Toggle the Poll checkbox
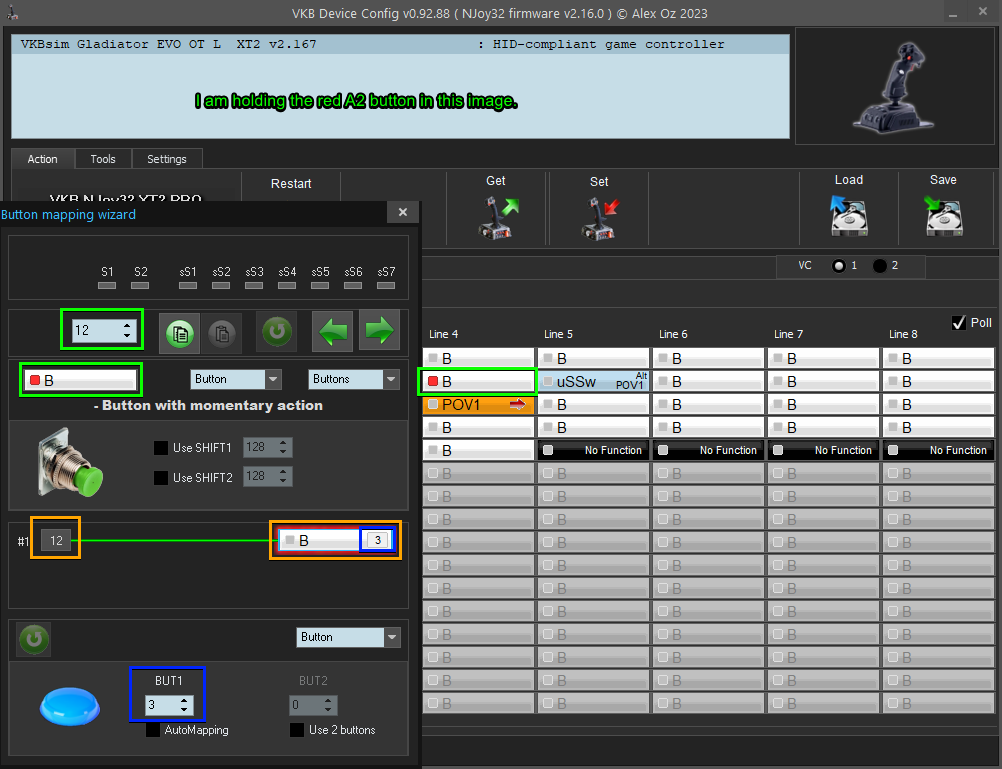Viewport: 1002px width, 769px height. coord(959,322)
